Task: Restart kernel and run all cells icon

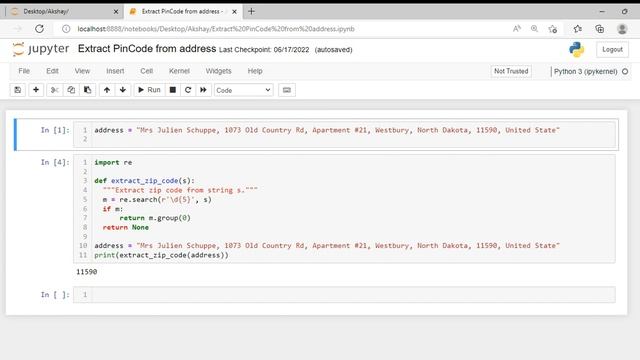Action: (x=203, y=90)
